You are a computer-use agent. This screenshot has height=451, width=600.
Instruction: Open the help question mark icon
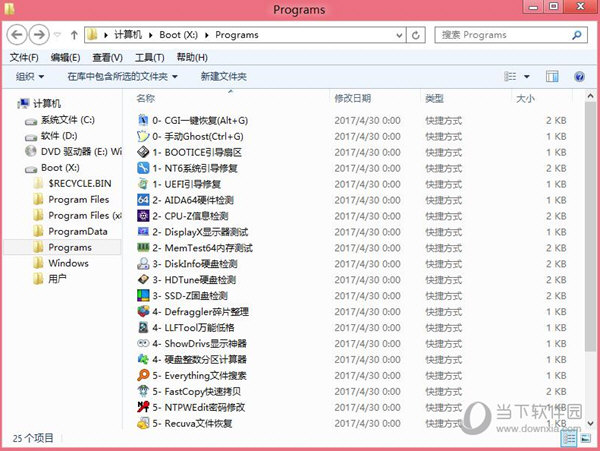click(x=579, y=77)
